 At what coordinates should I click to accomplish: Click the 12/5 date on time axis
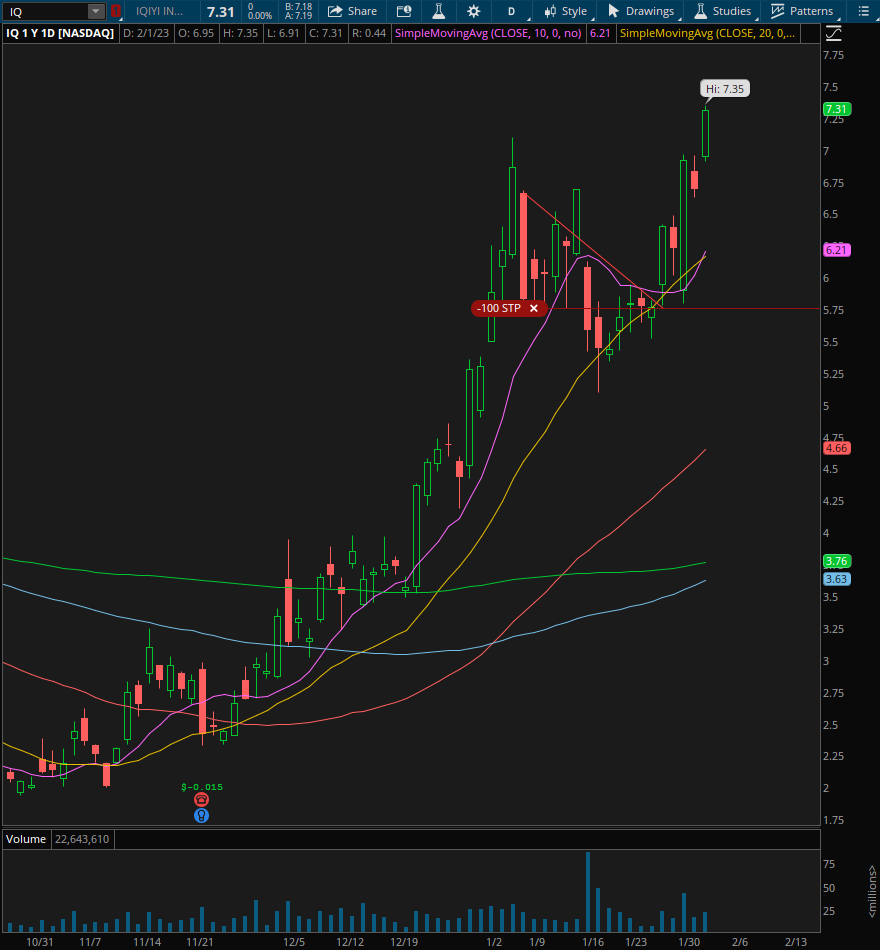tap(293, 942)
